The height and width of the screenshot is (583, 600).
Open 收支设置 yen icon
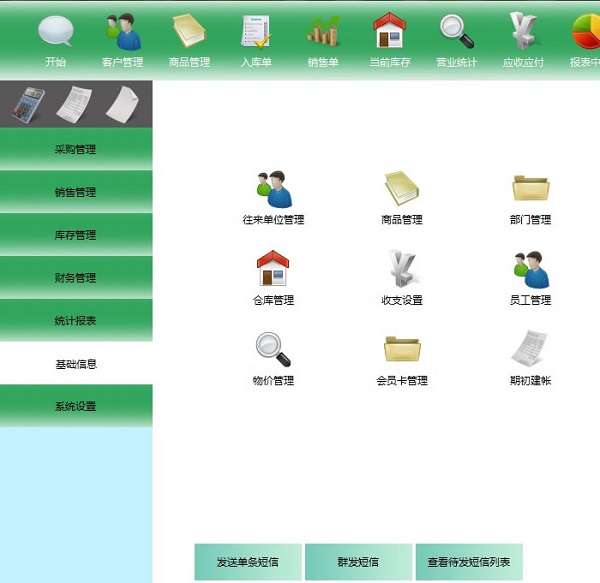pos(402,269)
